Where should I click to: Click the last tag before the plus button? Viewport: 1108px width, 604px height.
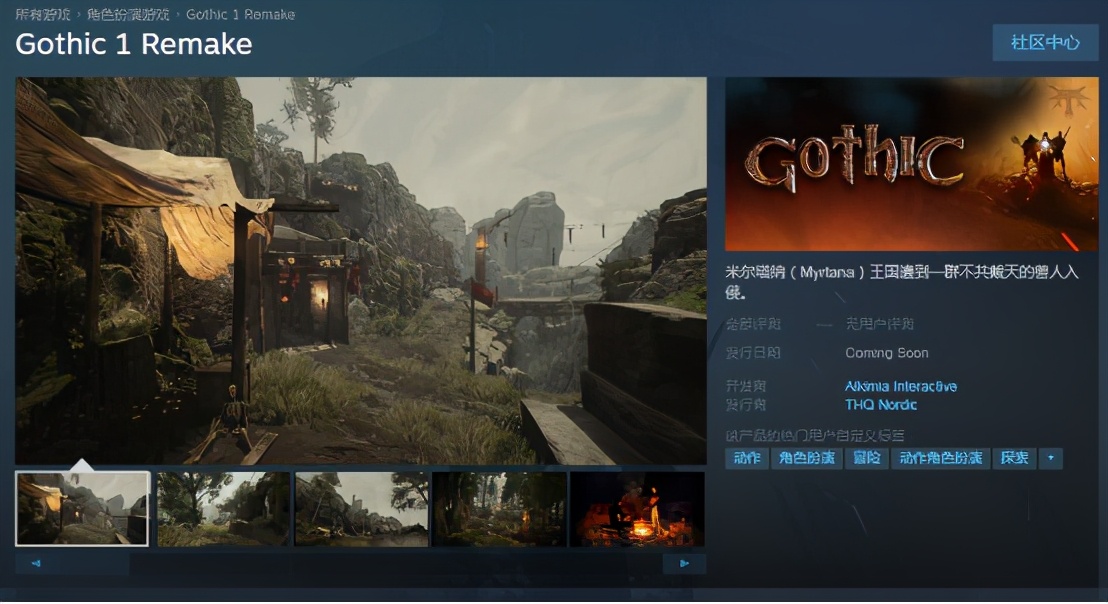[1014, 458]
